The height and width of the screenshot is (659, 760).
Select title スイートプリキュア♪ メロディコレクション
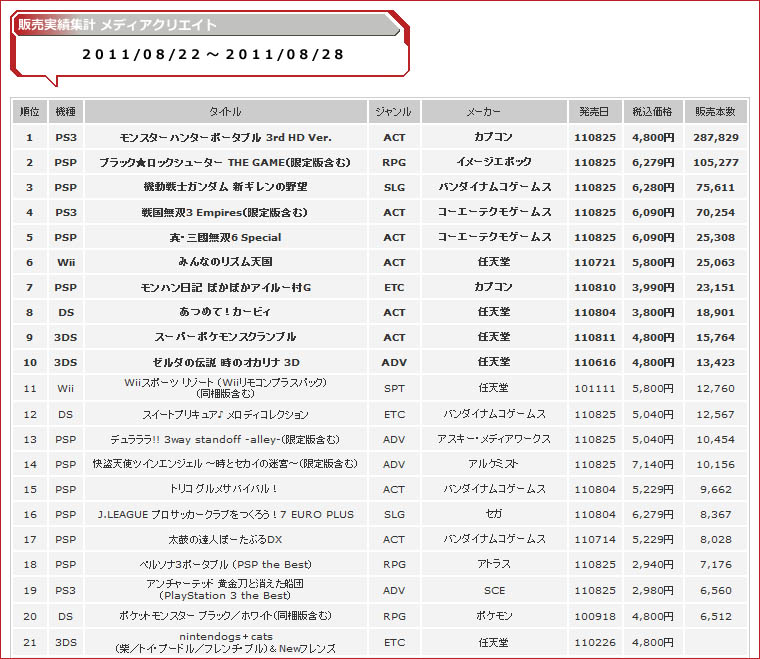pyautogui.click(x=225, y=414)
